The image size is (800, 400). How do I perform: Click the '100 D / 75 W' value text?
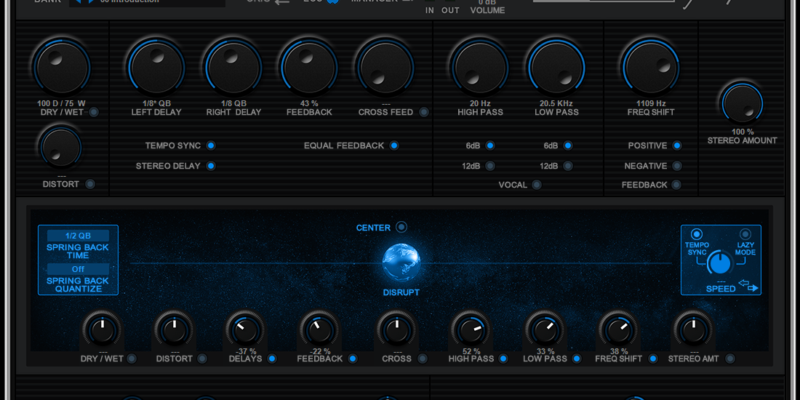click(61, 103)
